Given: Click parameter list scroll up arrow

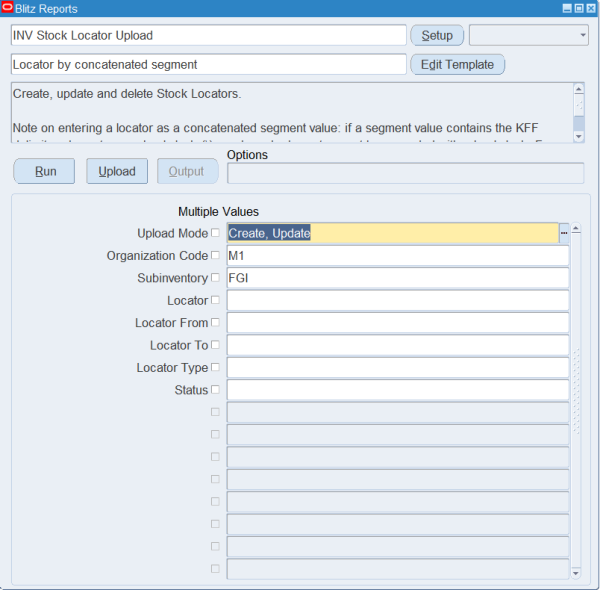Looking at the screenshot, I should pyautogui.click(x=576, y=229).
